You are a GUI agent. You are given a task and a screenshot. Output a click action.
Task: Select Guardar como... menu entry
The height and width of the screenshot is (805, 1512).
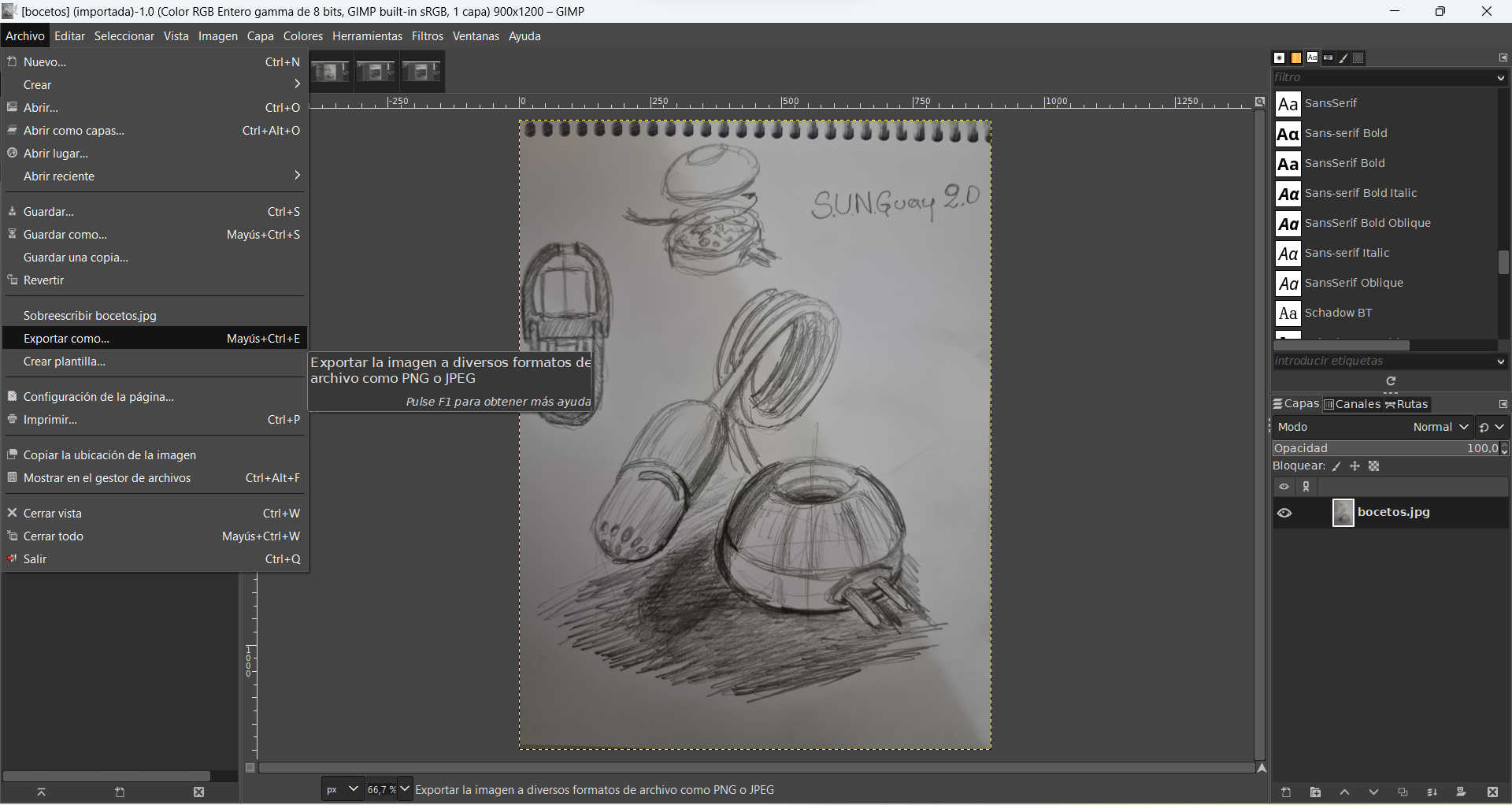[x=154, y=235]
